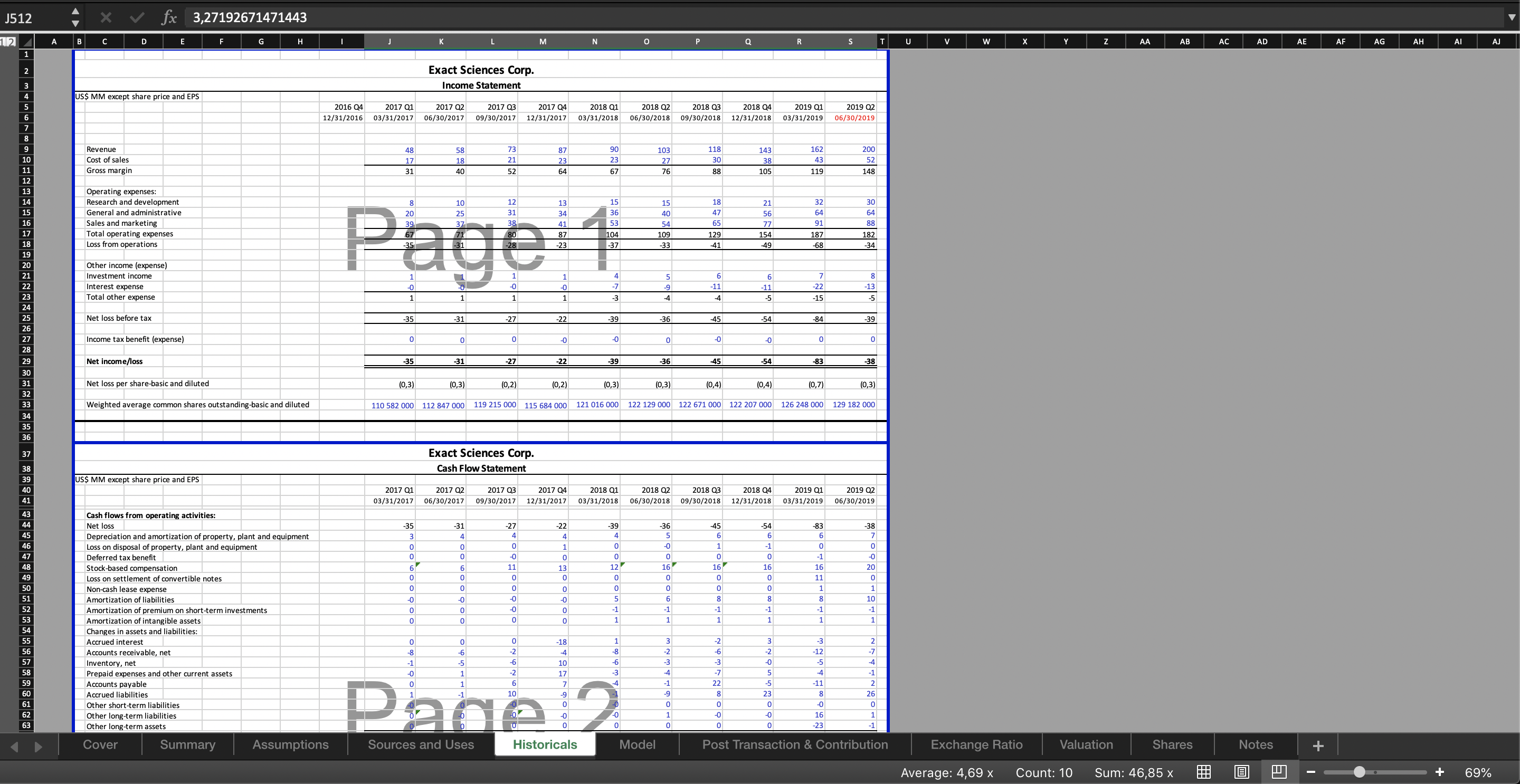Switch to Page Layout view icon
This screenshot has height=784, width=1520.
(x=1241, y=772)
